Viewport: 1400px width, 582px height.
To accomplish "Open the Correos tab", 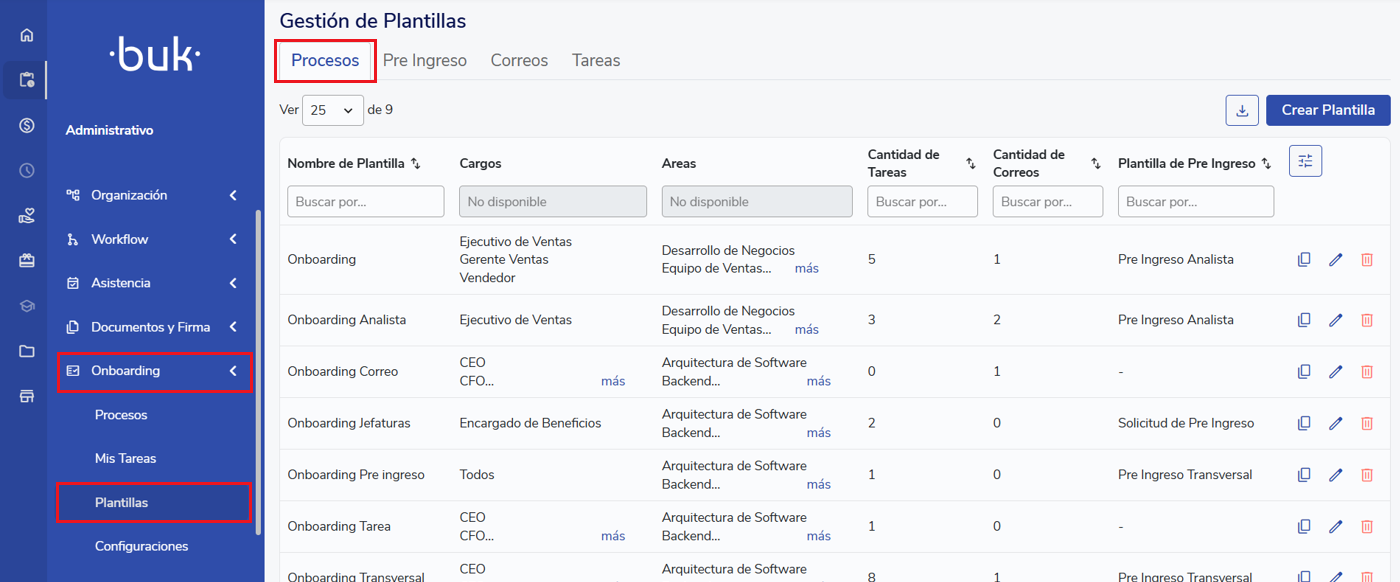I will (x=519, y=61).
